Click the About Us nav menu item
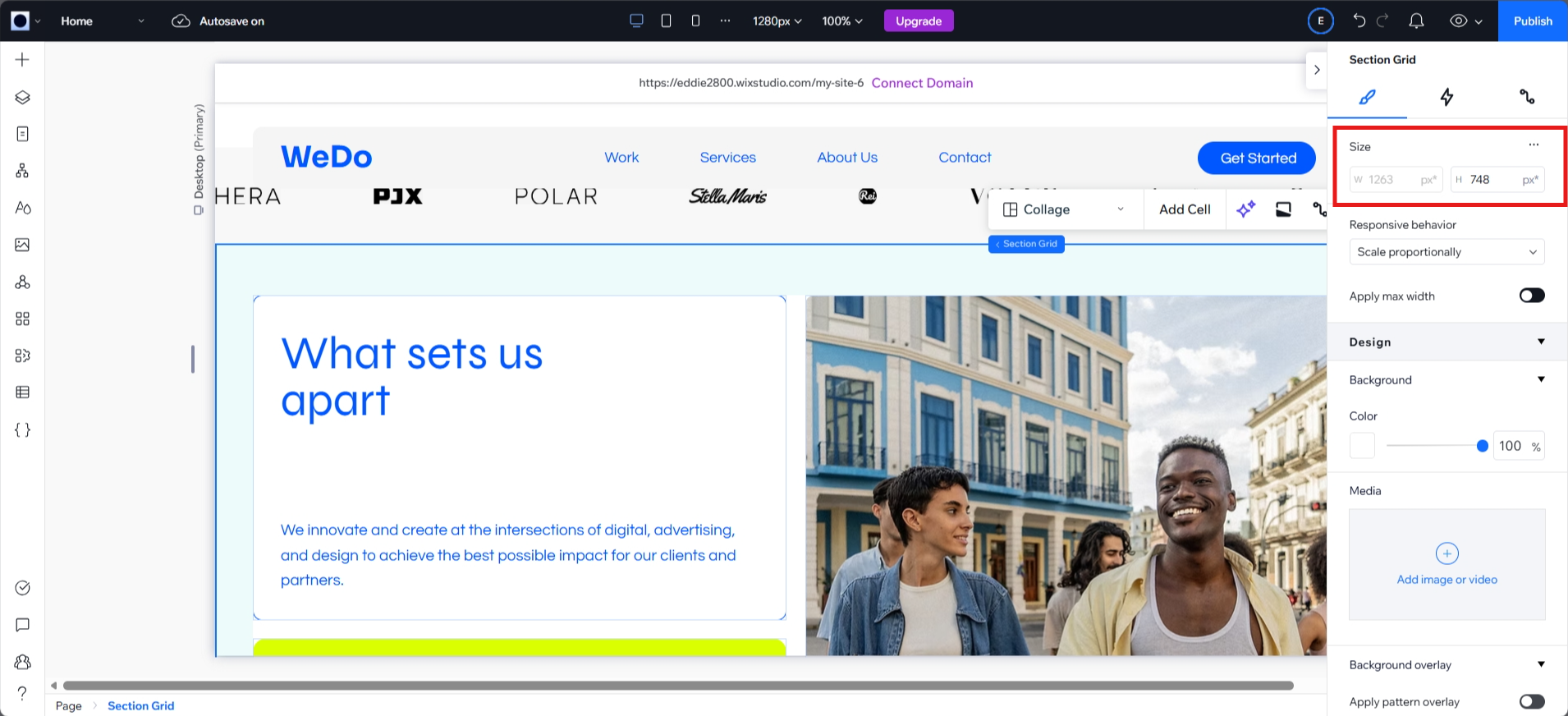The width and height of the screenshot is (1568, 716). (x=847, y=158)
